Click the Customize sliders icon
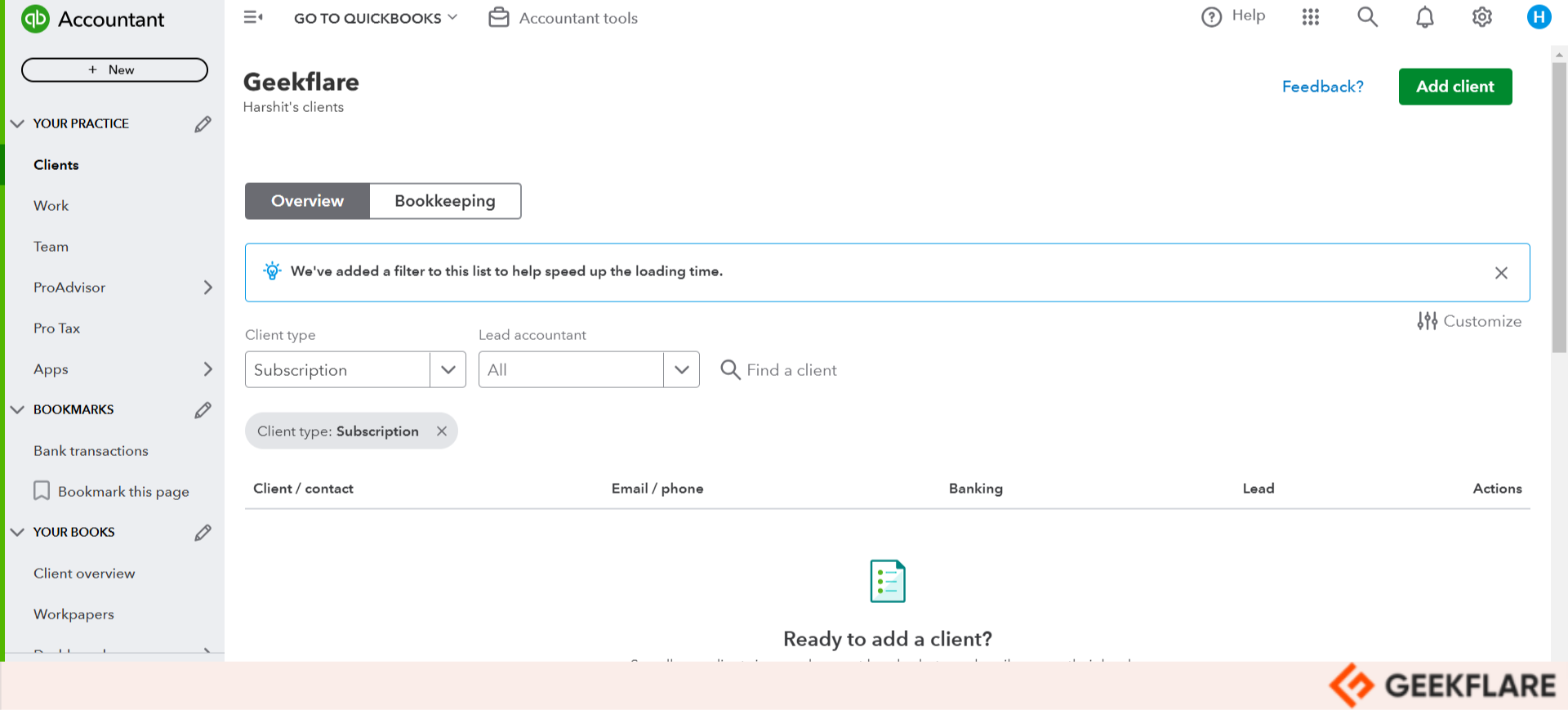Viewport: 1568px width, 710px height. (x=1428, y=321)
